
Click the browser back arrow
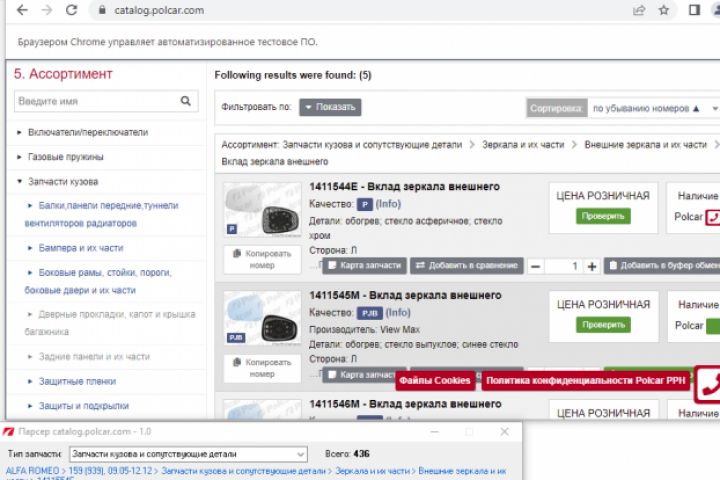22,10
